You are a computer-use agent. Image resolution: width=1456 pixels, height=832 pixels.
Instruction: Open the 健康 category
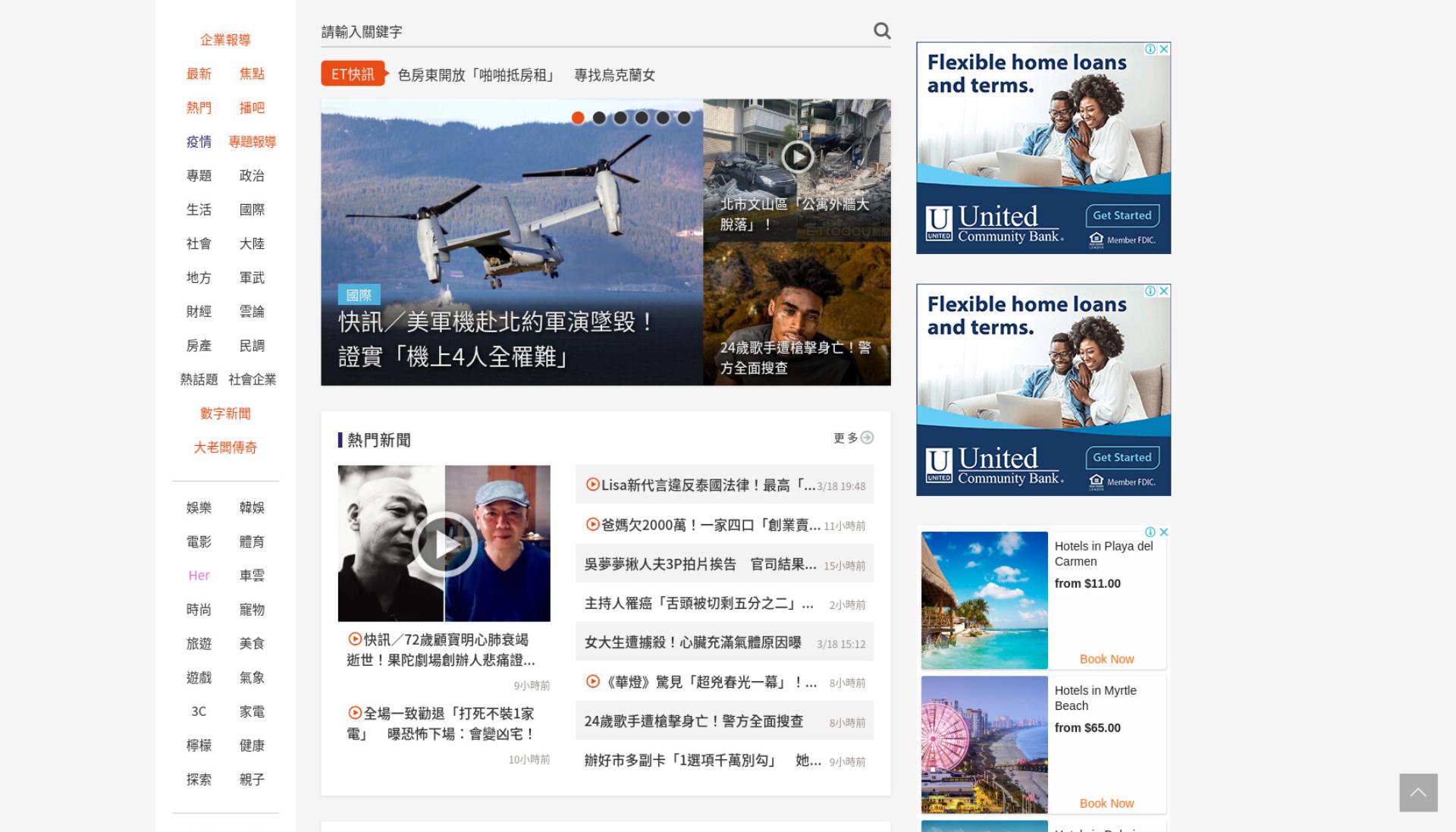(252, 746)
